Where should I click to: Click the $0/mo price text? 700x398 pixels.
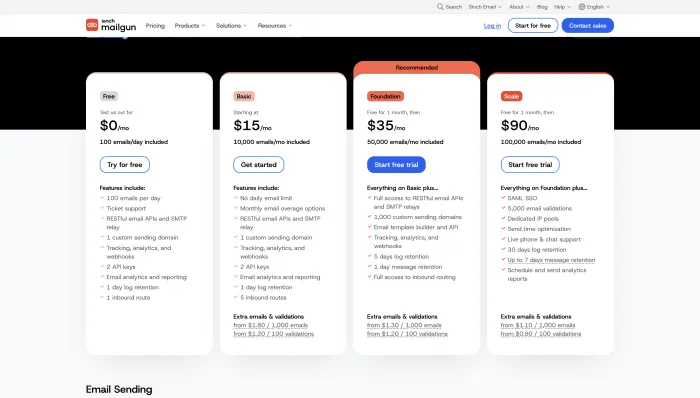pos(114,126)
